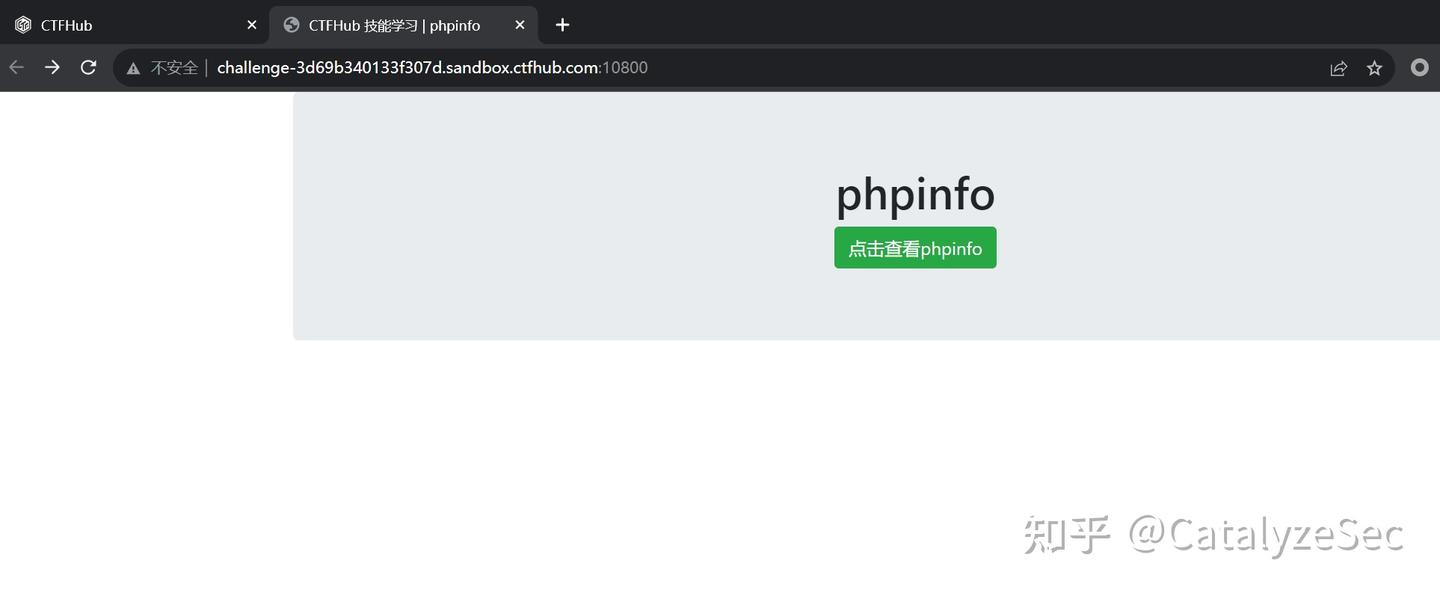The image size is (1440, 599).
Task: Close the CTFHub tab
Action: pyautogui.click(x=252, y=24)
